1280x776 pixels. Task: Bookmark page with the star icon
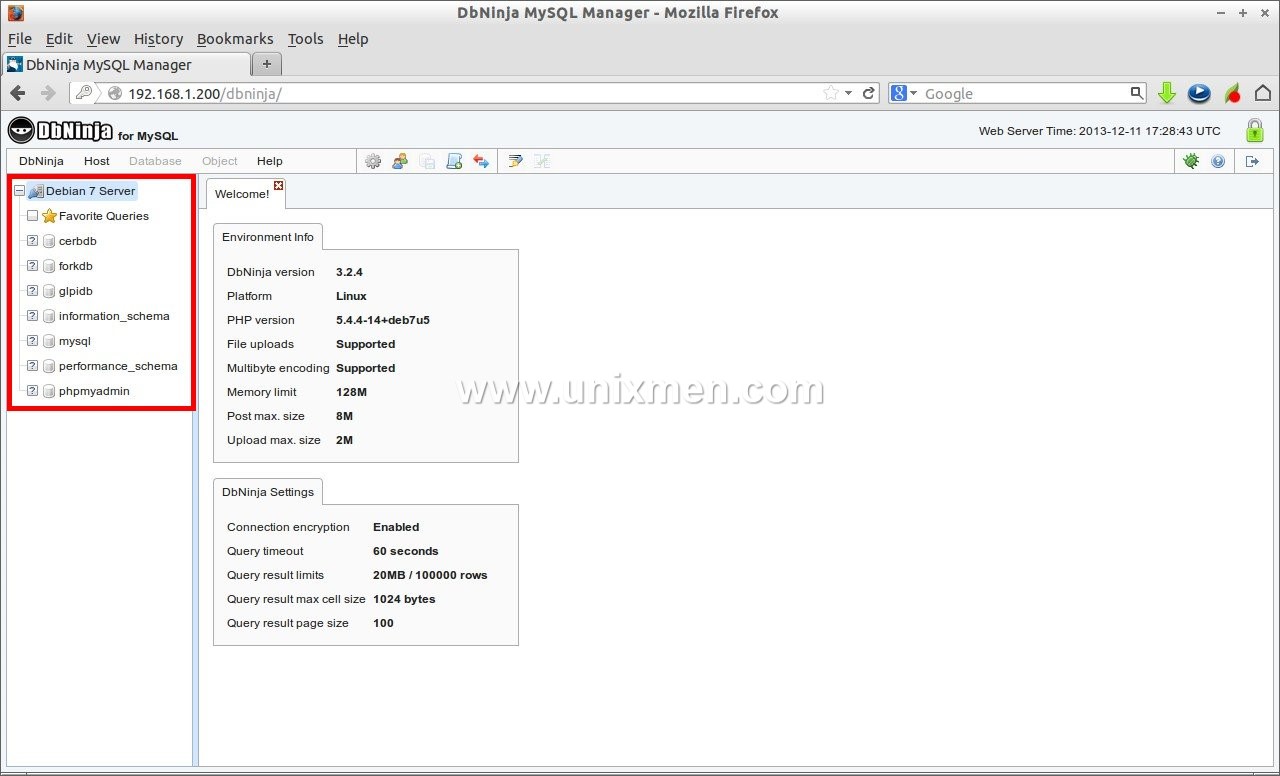[831, 93]
